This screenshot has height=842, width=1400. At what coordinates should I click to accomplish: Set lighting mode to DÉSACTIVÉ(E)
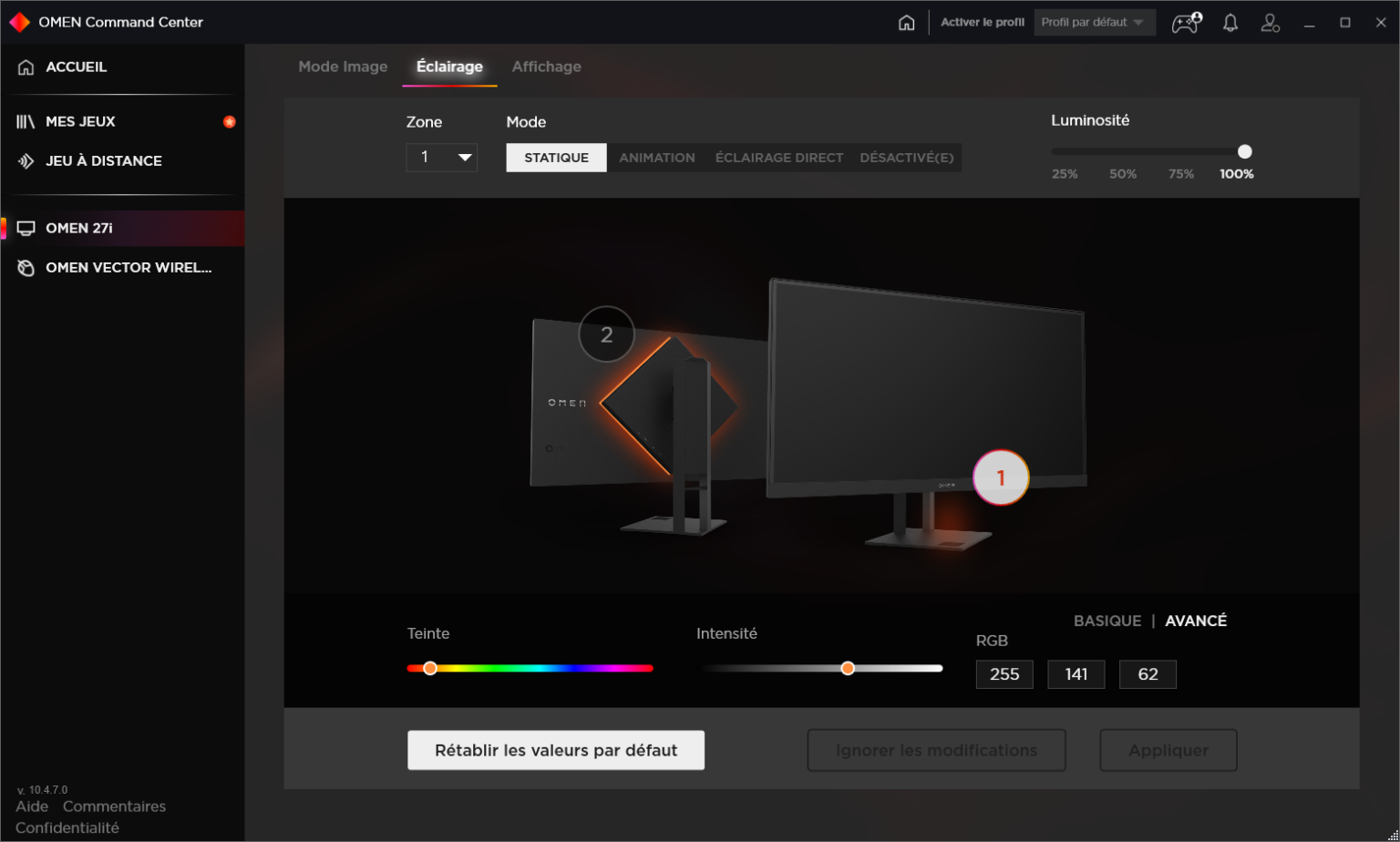(907, 158)
